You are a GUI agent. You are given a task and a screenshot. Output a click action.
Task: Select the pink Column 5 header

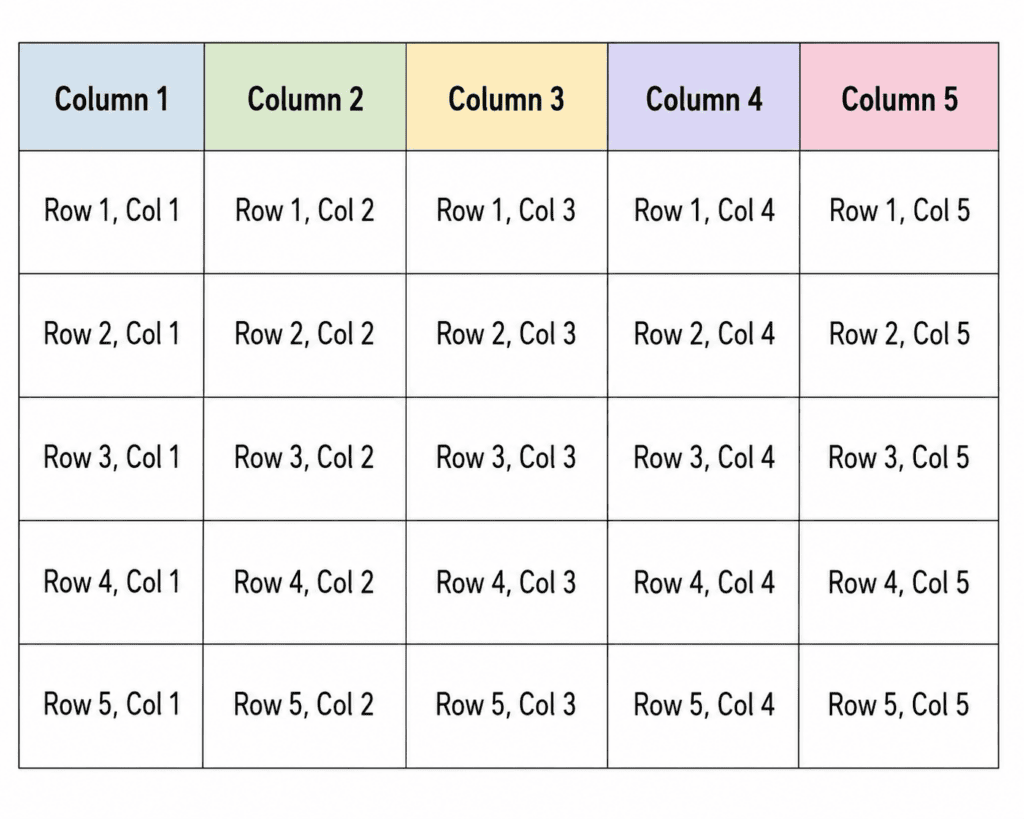point(899,97)
